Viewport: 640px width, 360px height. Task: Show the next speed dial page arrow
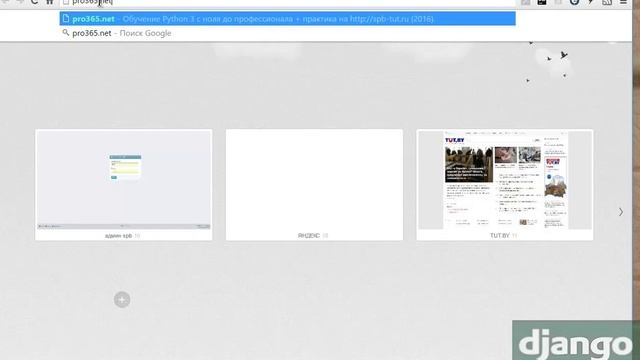coord(620,212)
